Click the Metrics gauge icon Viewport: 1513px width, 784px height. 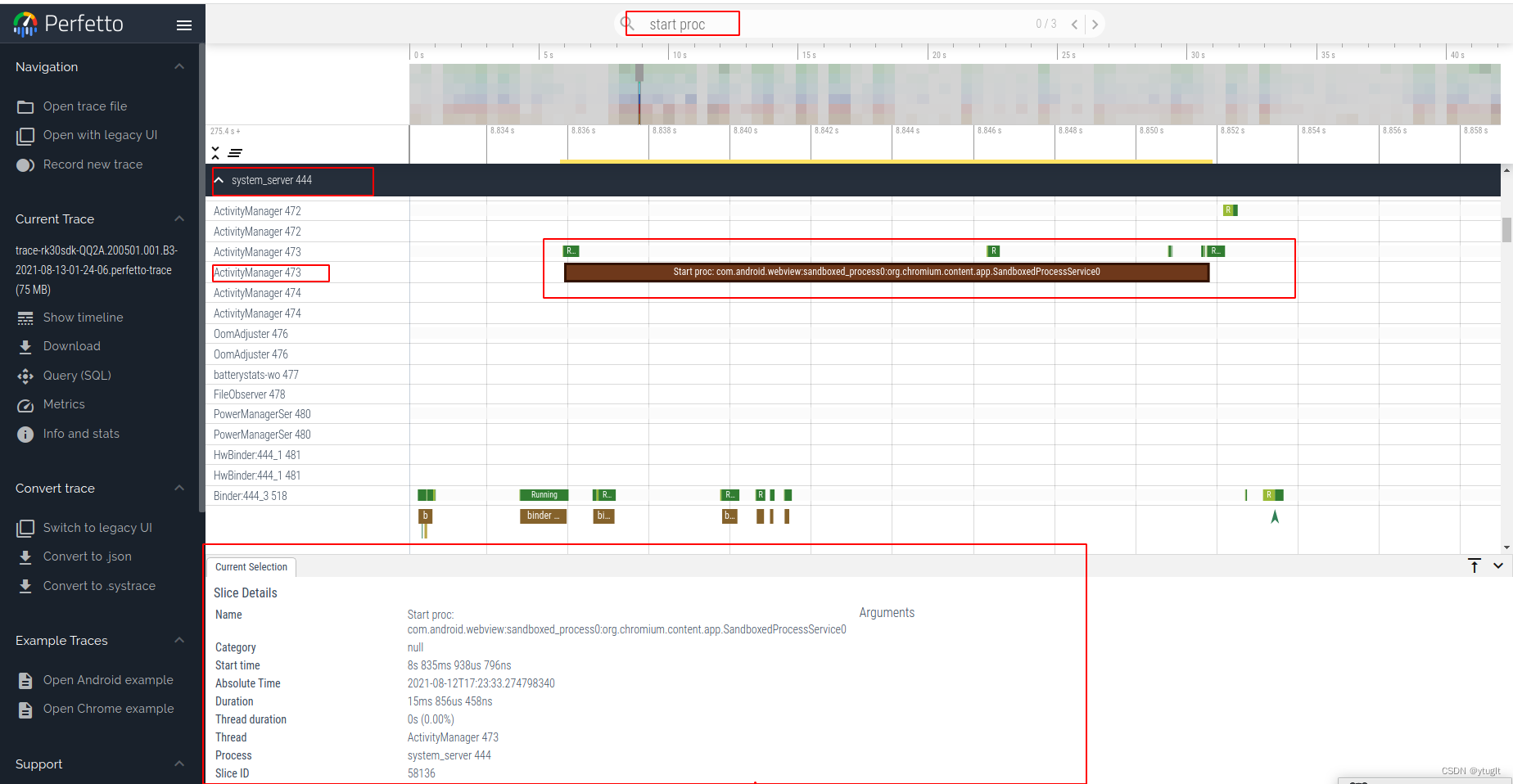tap(25, 405)
